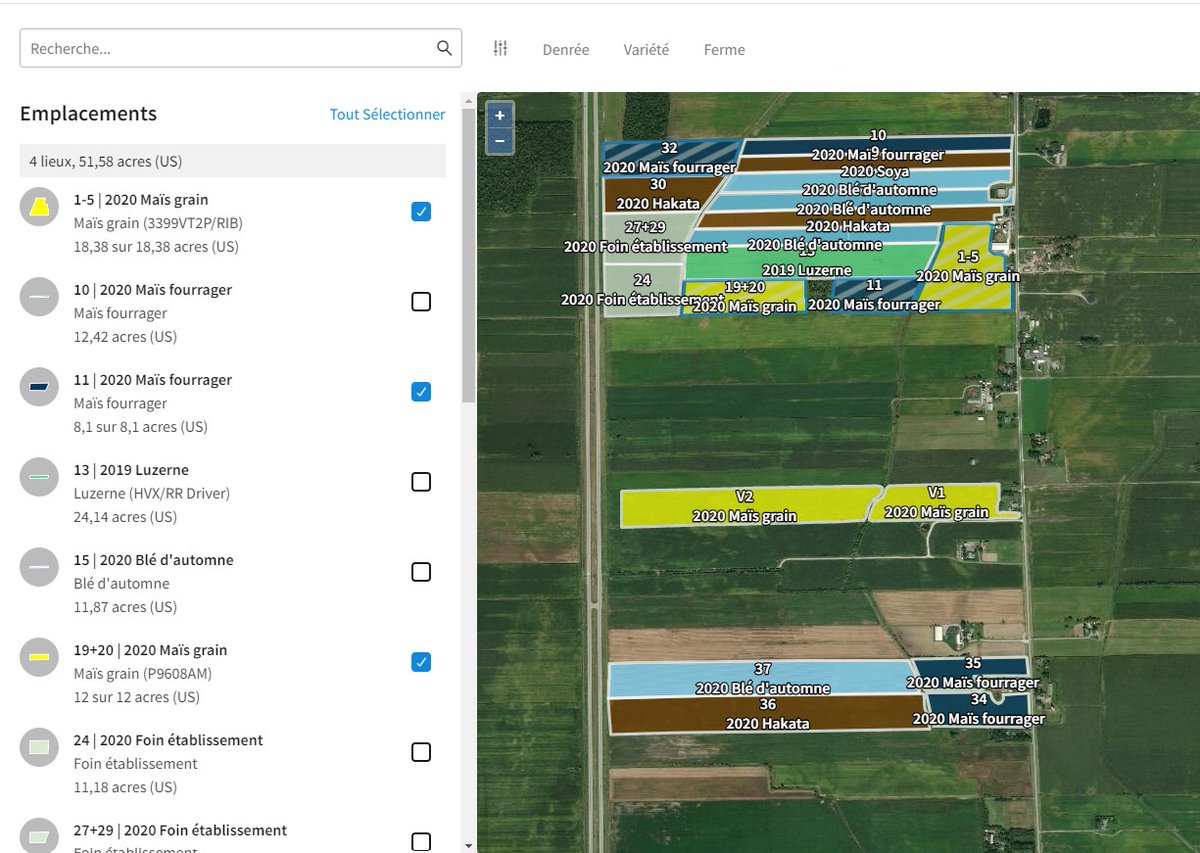This screenshot has width=1200, height=853.
Task: Click '24 | 2020 Foin établissement' title
Action: [x=168, y=739]
